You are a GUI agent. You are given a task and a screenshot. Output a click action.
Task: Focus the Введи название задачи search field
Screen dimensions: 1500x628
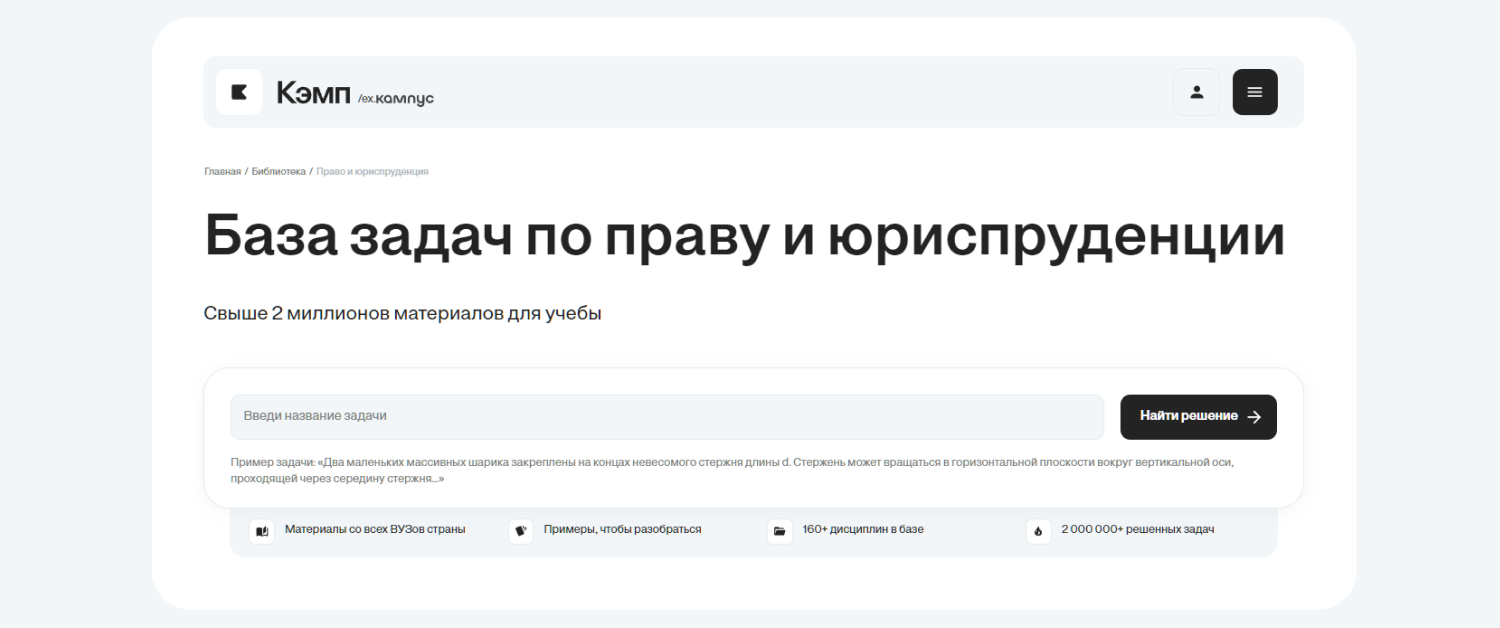point(666,417)
